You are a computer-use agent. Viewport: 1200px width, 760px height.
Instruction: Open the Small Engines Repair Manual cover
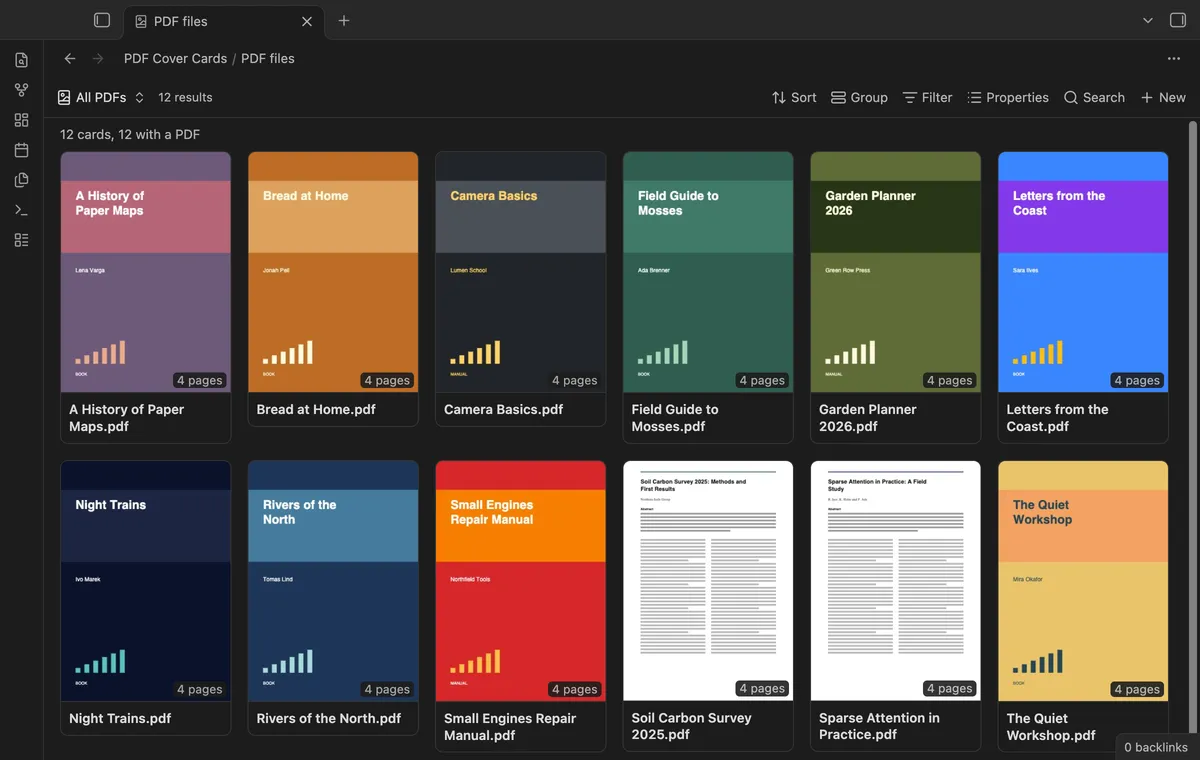pos(521,581)
